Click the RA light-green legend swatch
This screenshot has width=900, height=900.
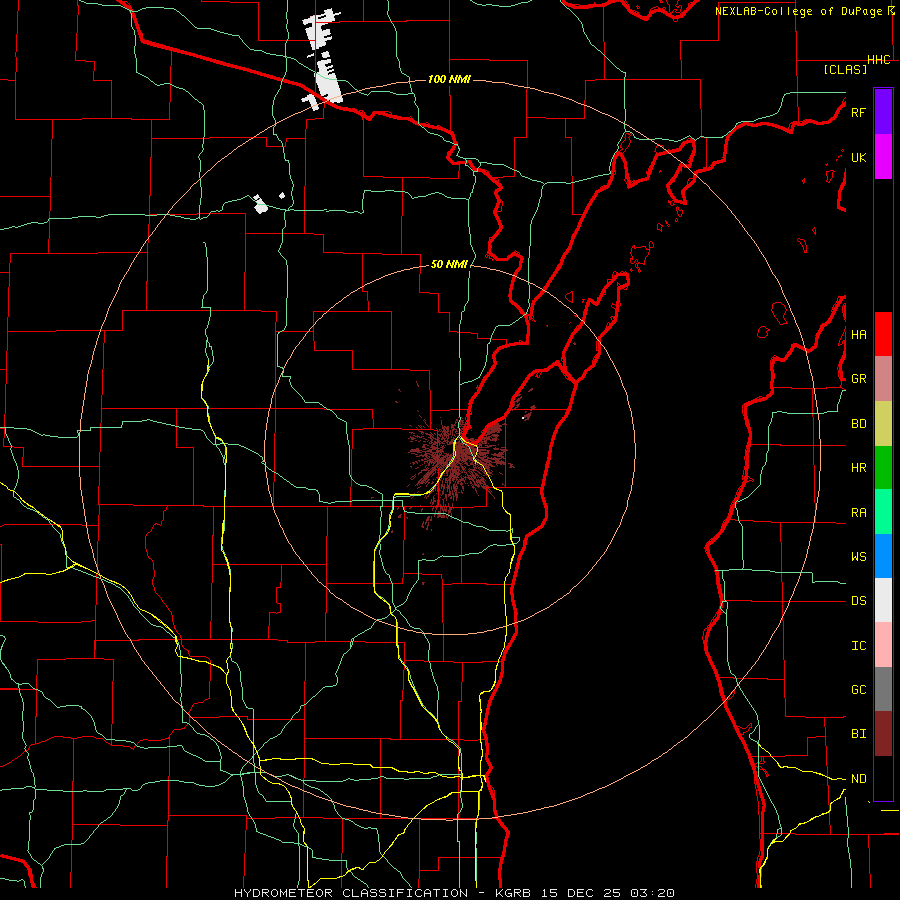[x=883, y=512]
